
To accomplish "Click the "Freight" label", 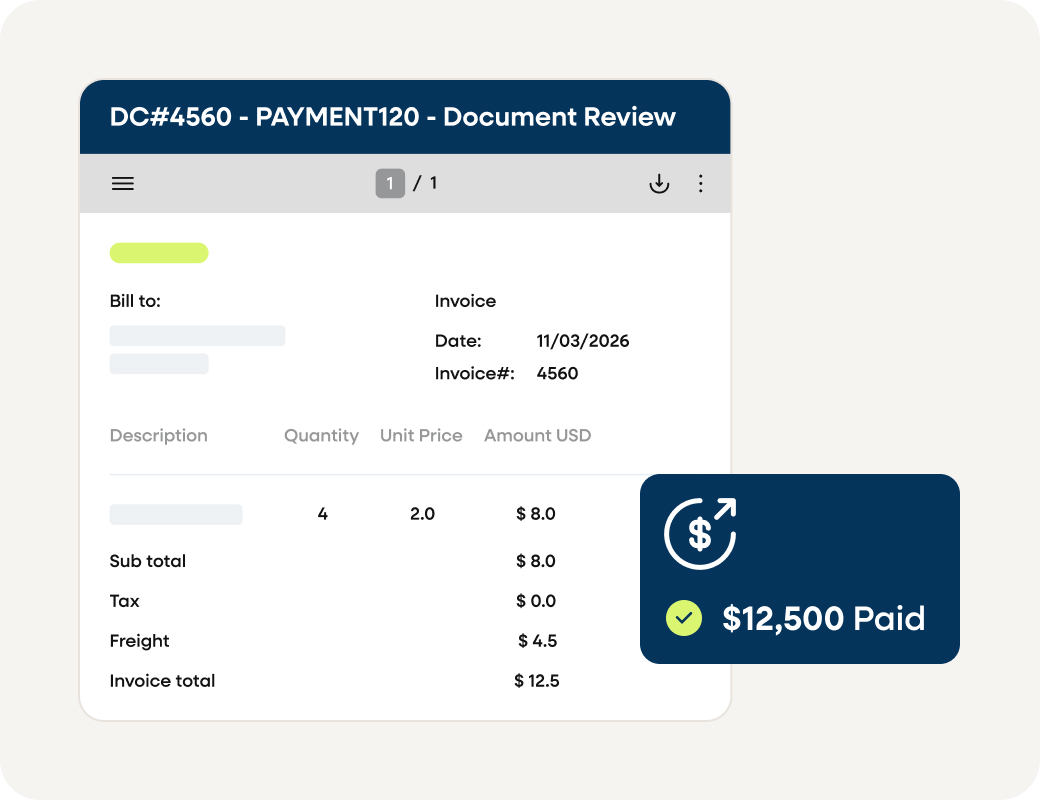I will (x=139, y=641).
